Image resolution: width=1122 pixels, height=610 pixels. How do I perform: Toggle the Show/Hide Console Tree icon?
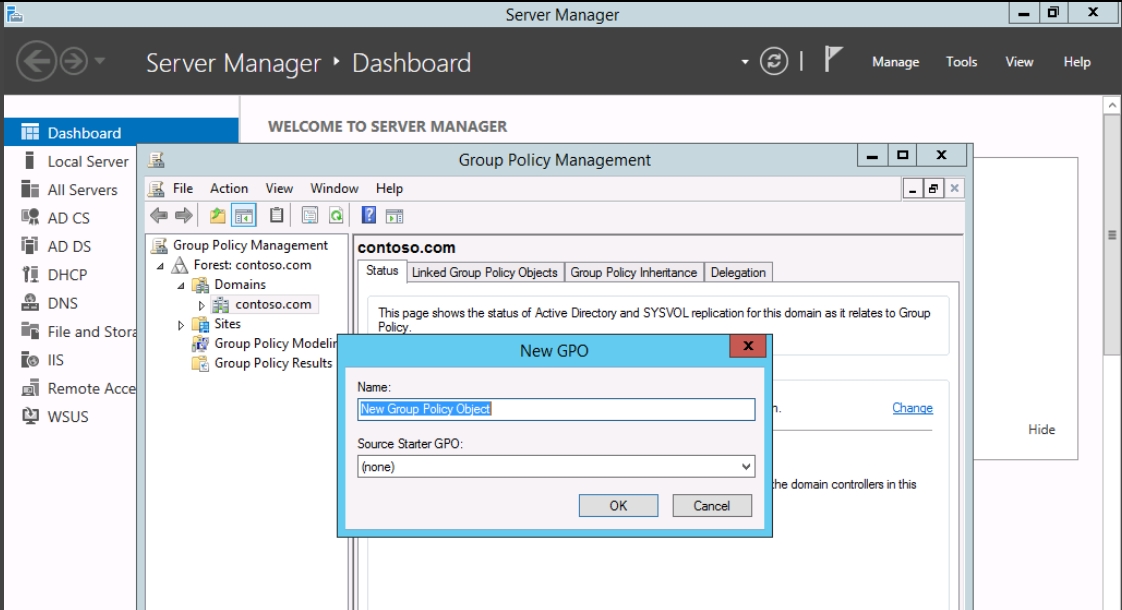click(242, 215)
